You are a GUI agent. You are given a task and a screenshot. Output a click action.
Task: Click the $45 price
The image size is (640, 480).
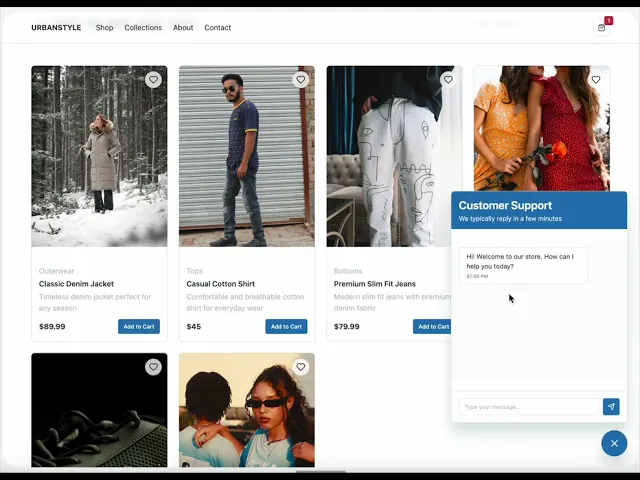pos(194,327)
